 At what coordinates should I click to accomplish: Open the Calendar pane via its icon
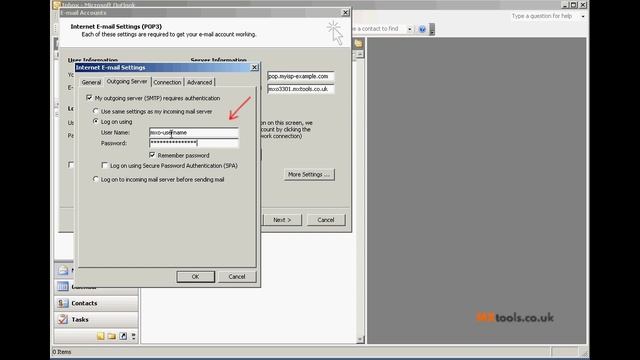pyautogui.click(x=62, y=287)
